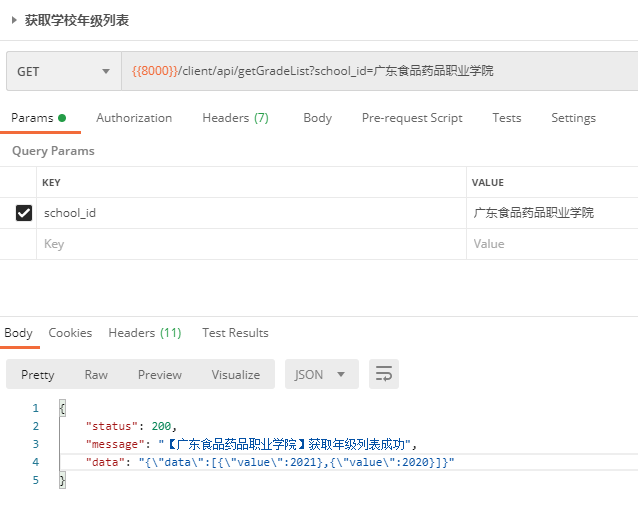Open the Test Results tab
Viewport: 638px width, 513px height.
pos(235,333)
